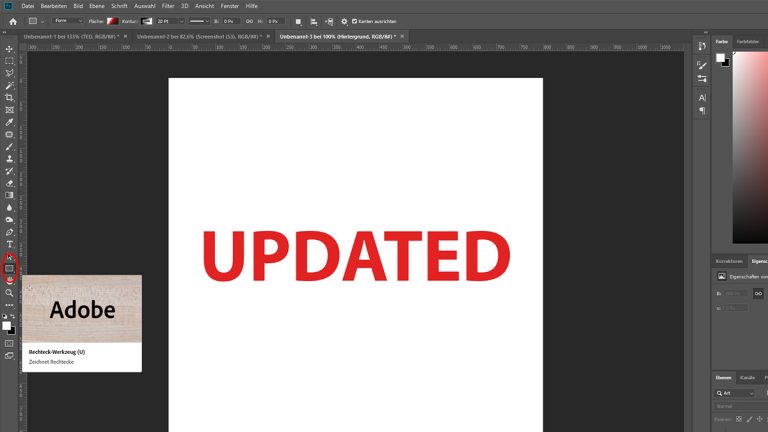Select the Move tool

click(9, 49)
